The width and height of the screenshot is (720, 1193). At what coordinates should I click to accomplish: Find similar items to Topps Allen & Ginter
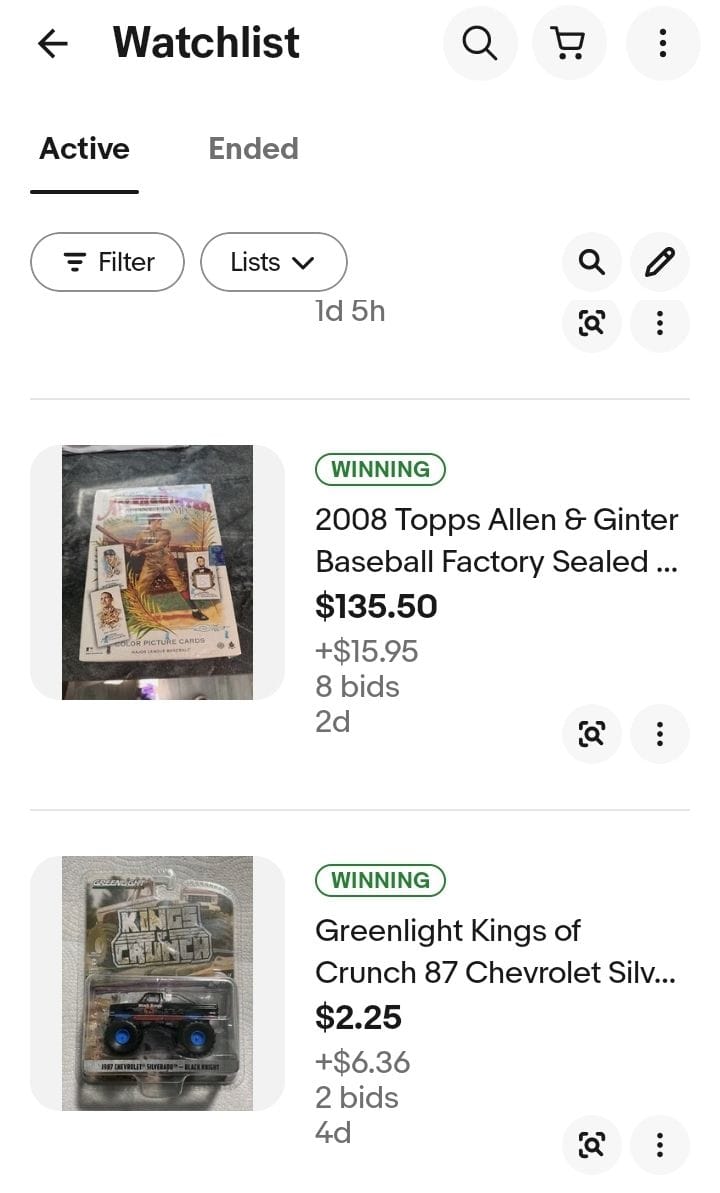[x=592, y=734]
